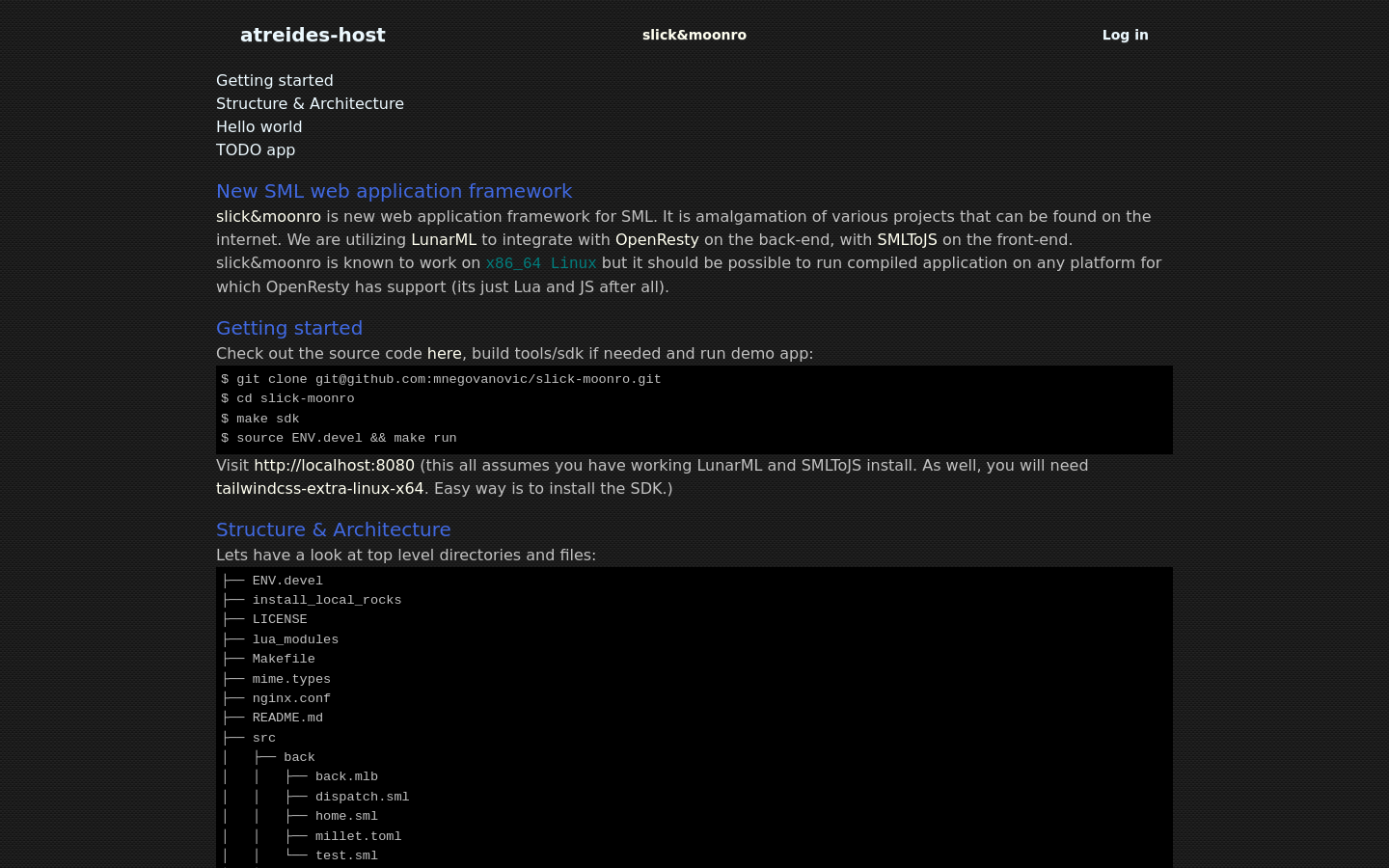Click mime.types in the directory tree

click(x=291, y=679)
